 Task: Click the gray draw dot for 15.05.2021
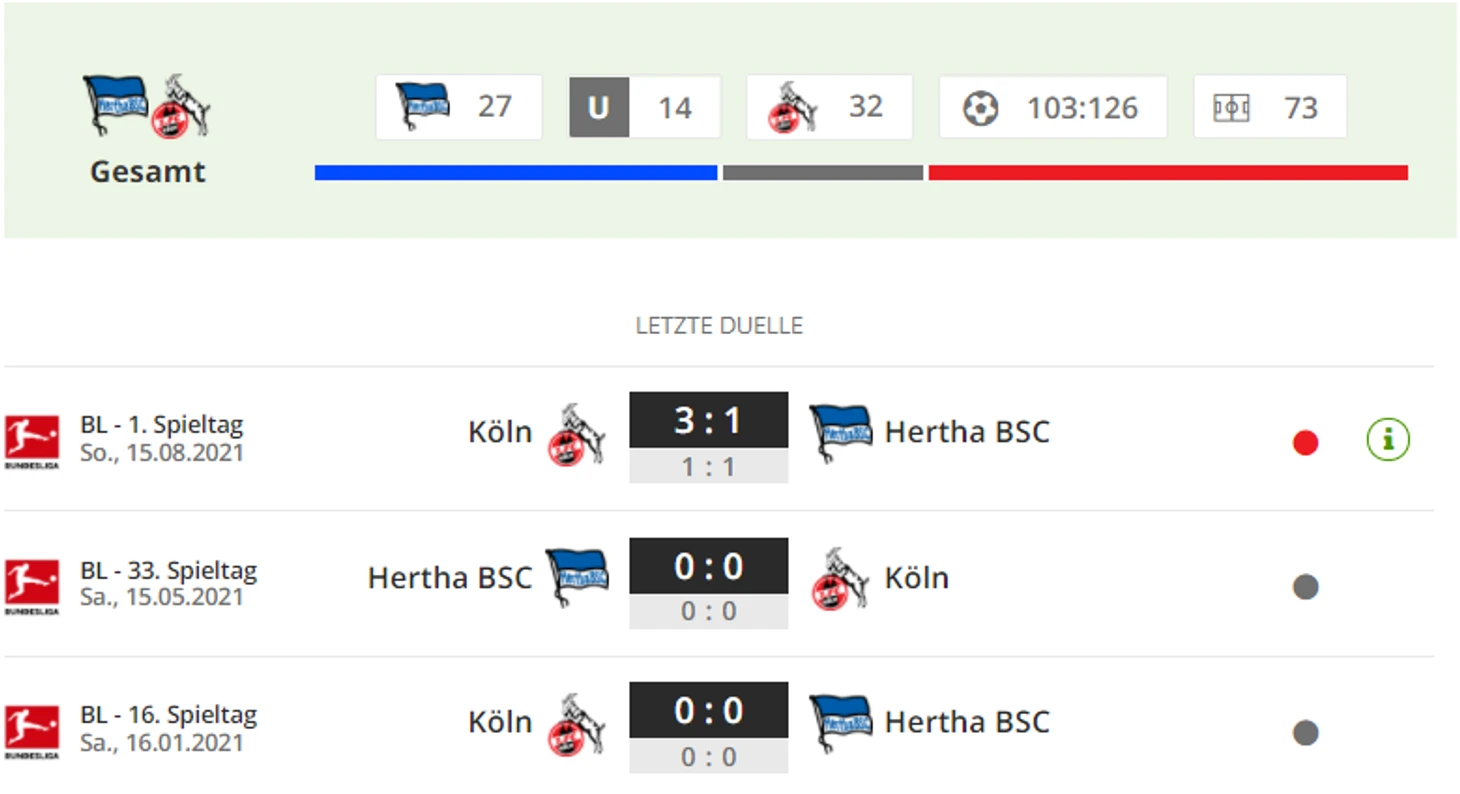[x=1305, y=587]
